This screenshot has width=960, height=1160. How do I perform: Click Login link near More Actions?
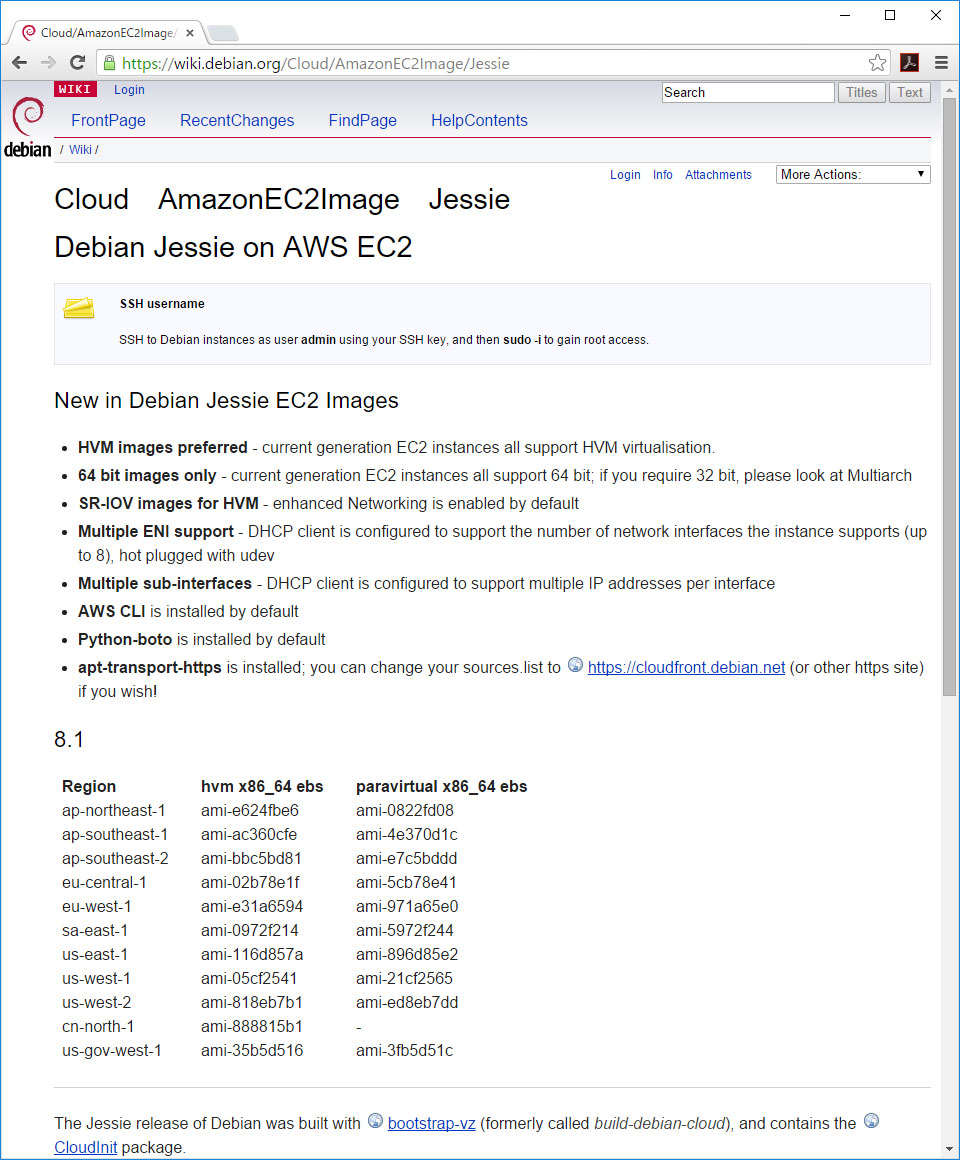pos(625,175)
